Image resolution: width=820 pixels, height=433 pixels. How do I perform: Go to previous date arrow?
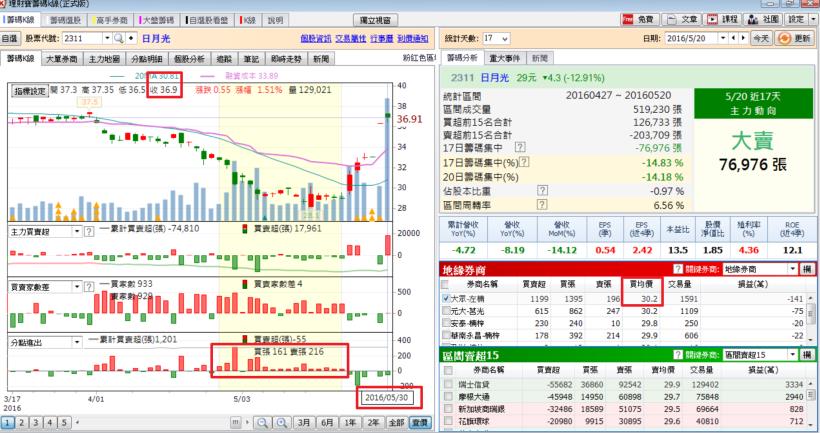click(x=733, y=38)
